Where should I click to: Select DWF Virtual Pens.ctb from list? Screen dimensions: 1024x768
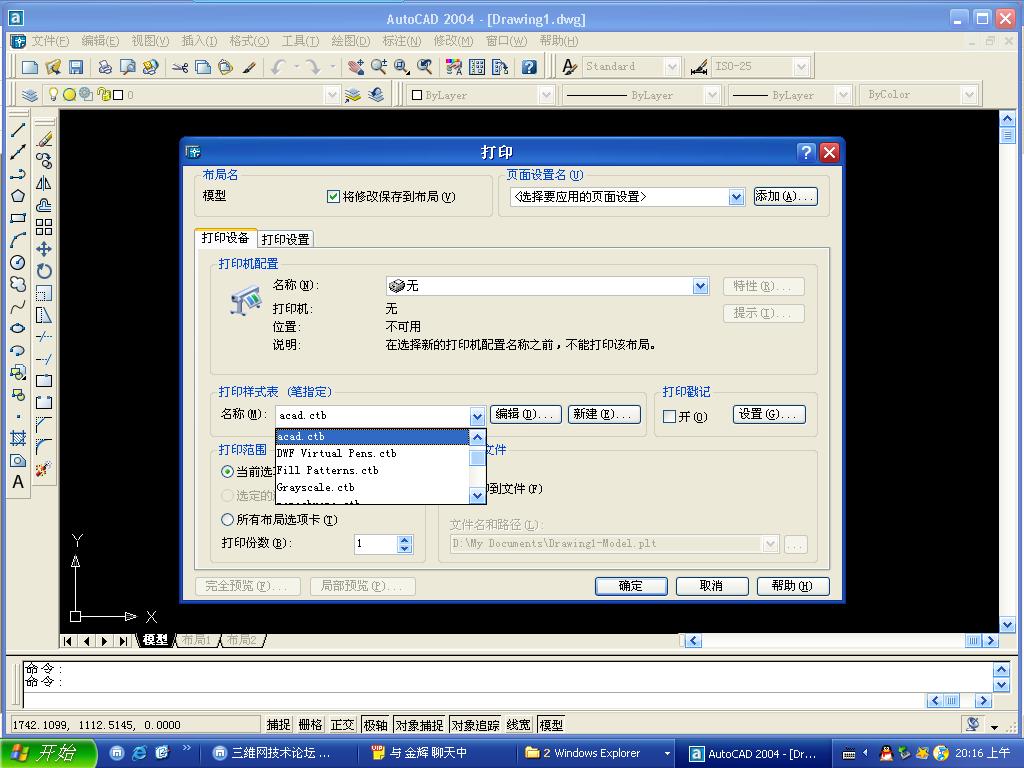pos(372,453)
